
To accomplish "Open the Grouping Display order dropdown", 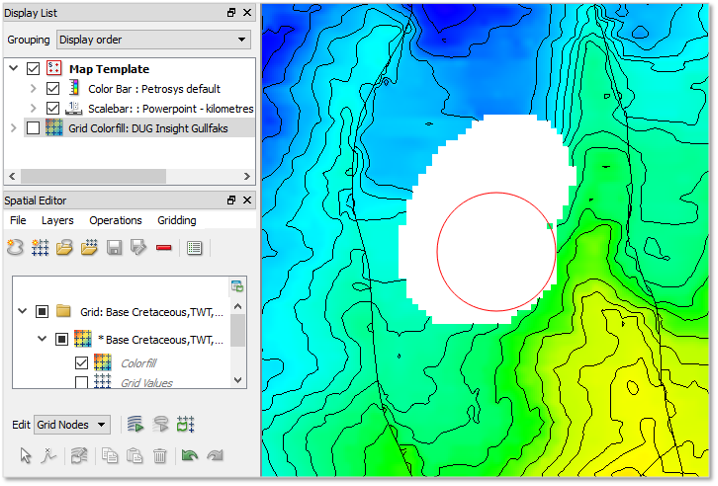I will 153,40.
